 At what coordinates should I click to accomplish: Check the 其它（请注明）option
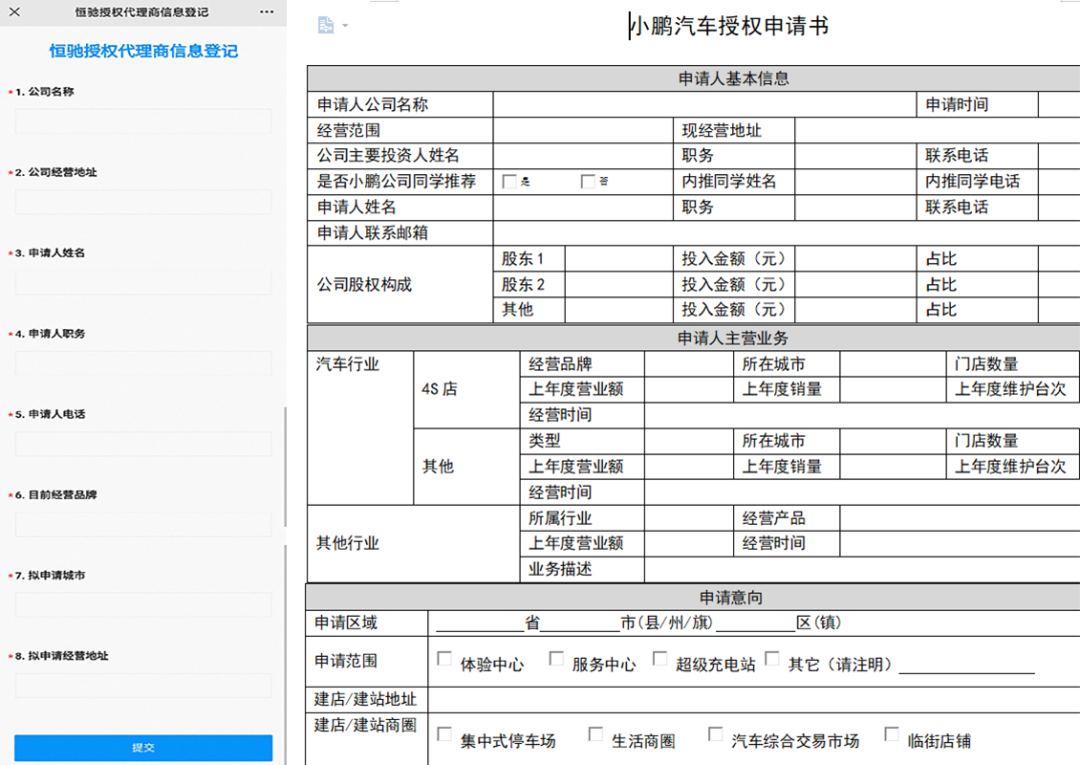(773, 657)
